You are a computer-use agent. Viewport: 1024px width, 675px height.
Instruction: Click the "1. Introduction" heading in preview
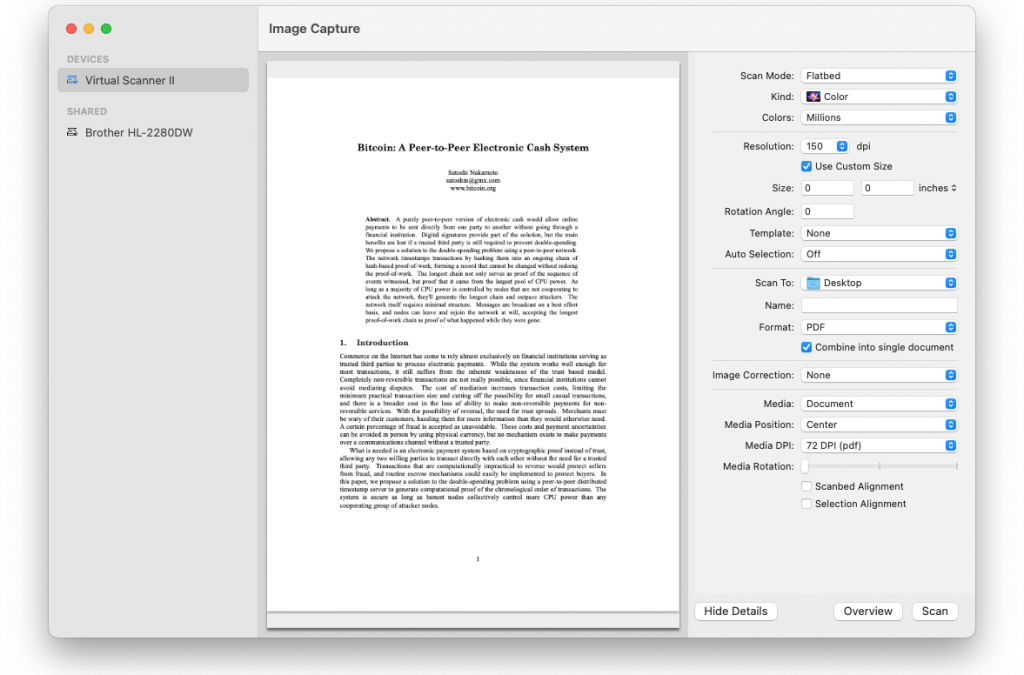(x=374, y=343)
